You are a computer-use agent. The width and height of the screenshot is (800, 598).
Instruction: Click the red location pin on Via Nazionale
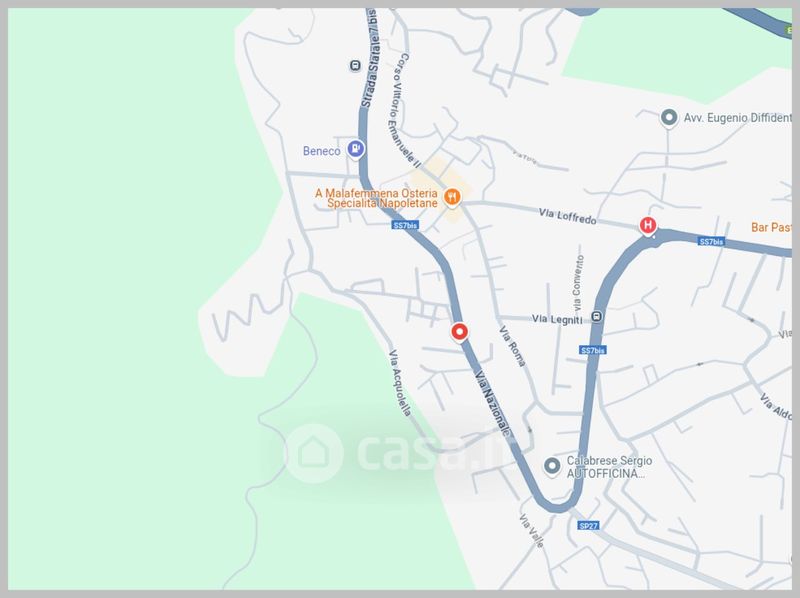click(460, 332)
